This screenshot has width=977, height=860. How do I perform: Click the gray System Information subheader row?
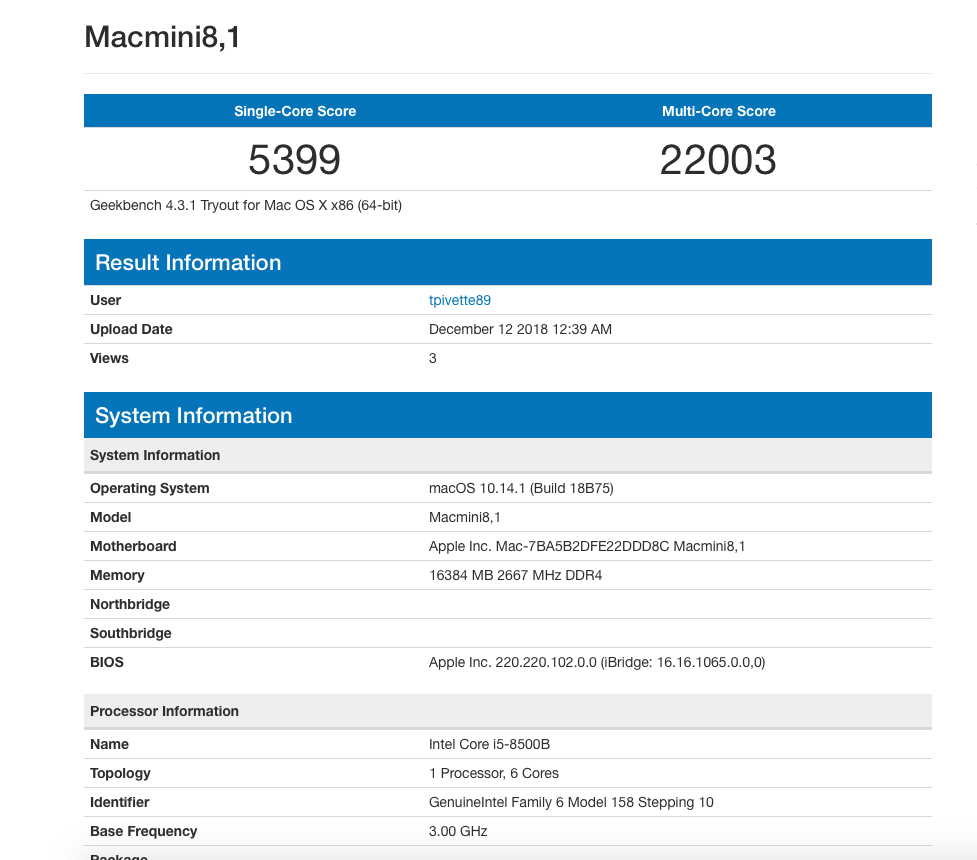coord(508,455)
